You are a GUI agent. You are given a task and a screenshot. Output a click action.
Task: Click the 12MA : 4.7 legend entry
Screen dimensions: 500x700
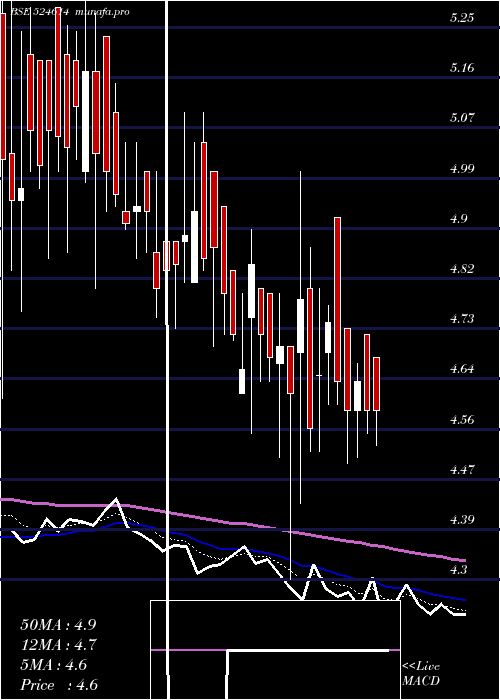click(58, 645)
